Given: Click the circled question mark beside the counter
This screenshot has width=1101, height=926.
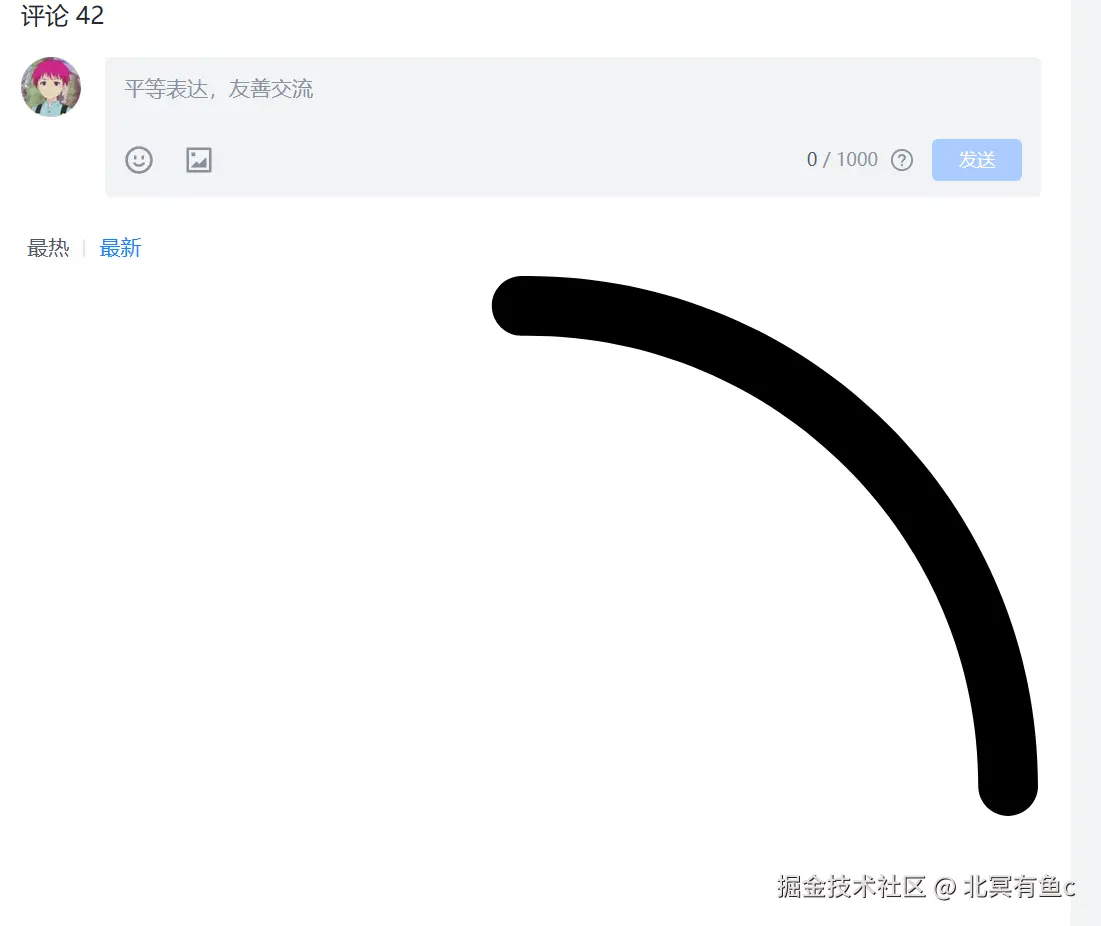Looking at the screenshot, I should [901, 160].
